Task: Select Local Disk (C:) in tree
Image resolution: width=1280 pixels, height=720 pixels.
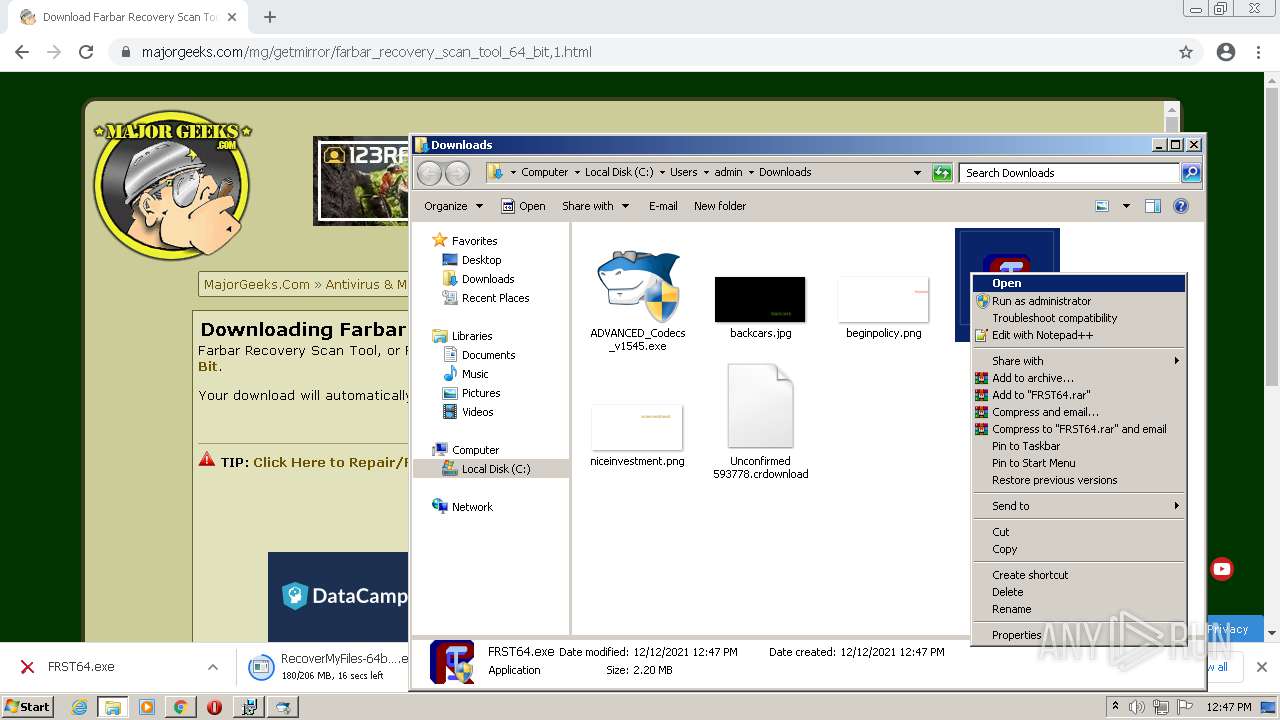Action: 495,469
